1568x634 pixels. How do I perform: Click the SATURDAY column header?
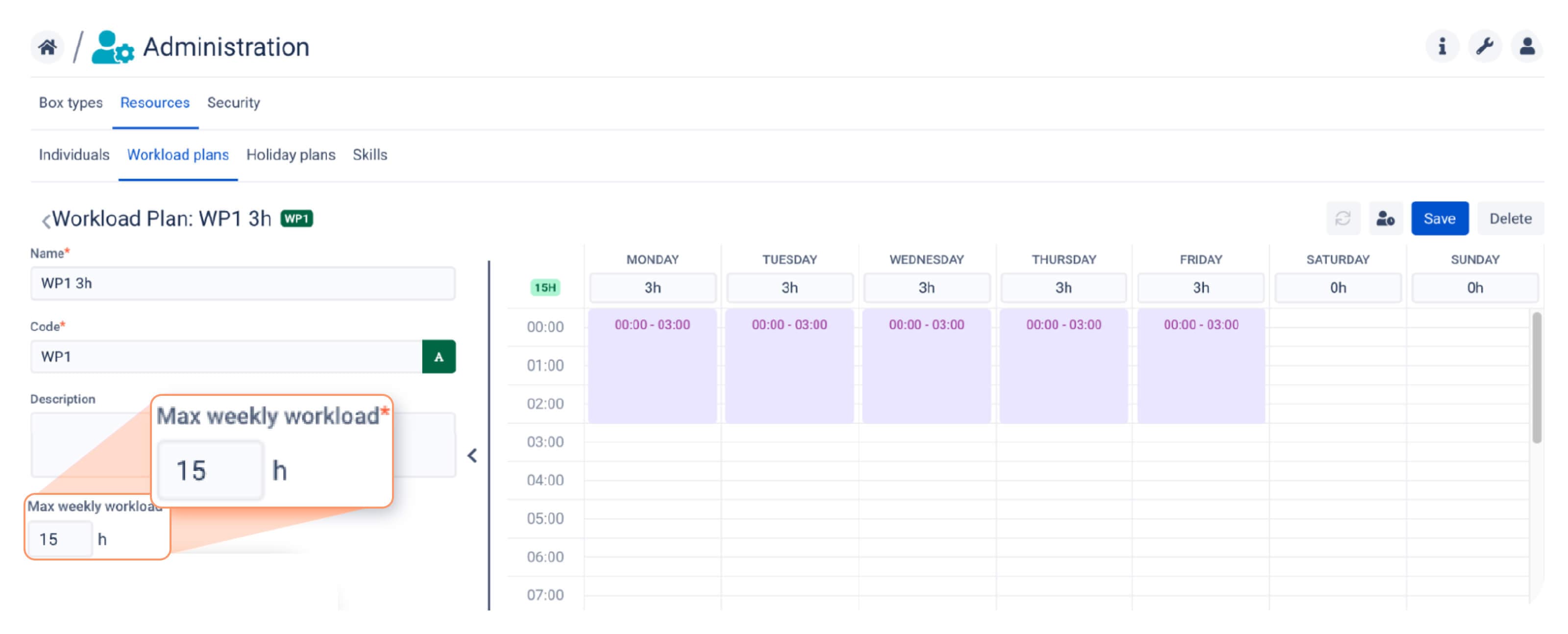click(1337, 260)
